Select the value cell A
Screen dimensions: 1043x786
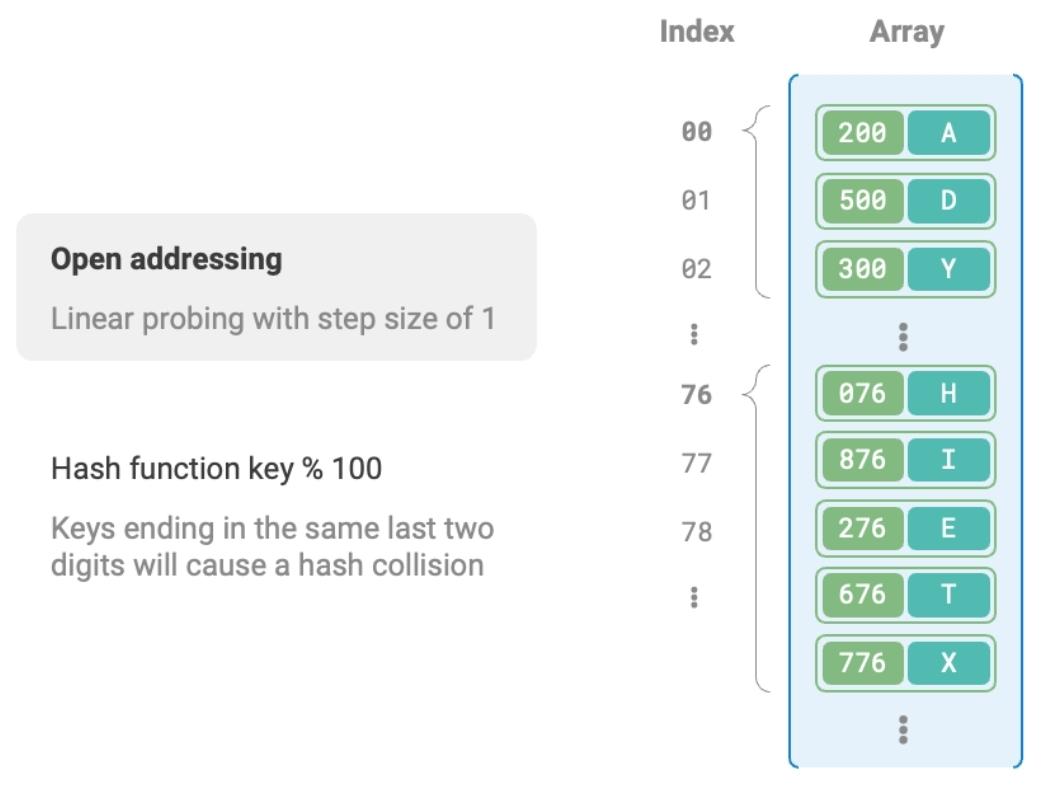tap(948, 132)
